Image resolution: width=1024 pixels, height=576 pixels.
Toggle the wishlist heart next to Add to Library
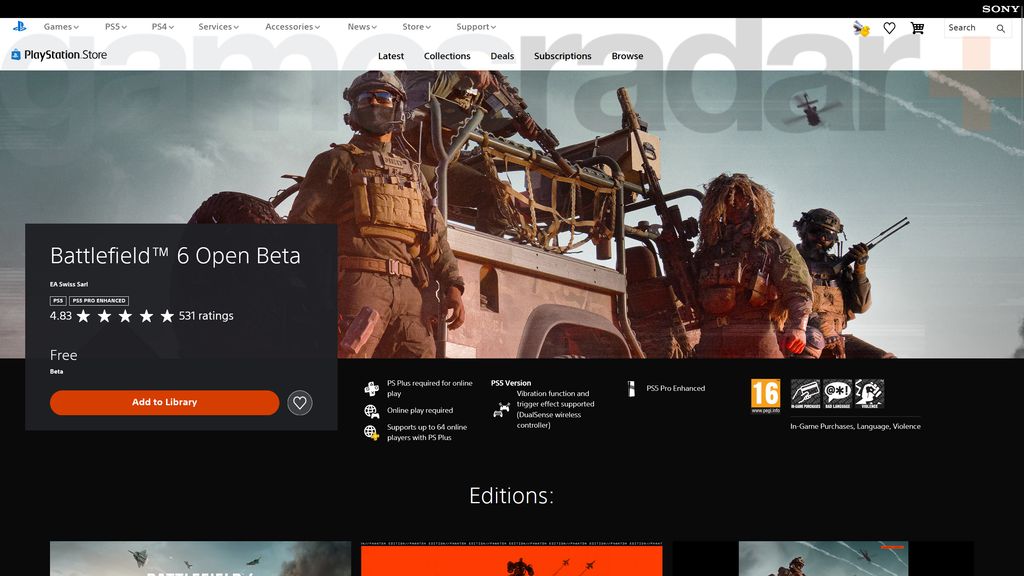[x=299, y=402]
